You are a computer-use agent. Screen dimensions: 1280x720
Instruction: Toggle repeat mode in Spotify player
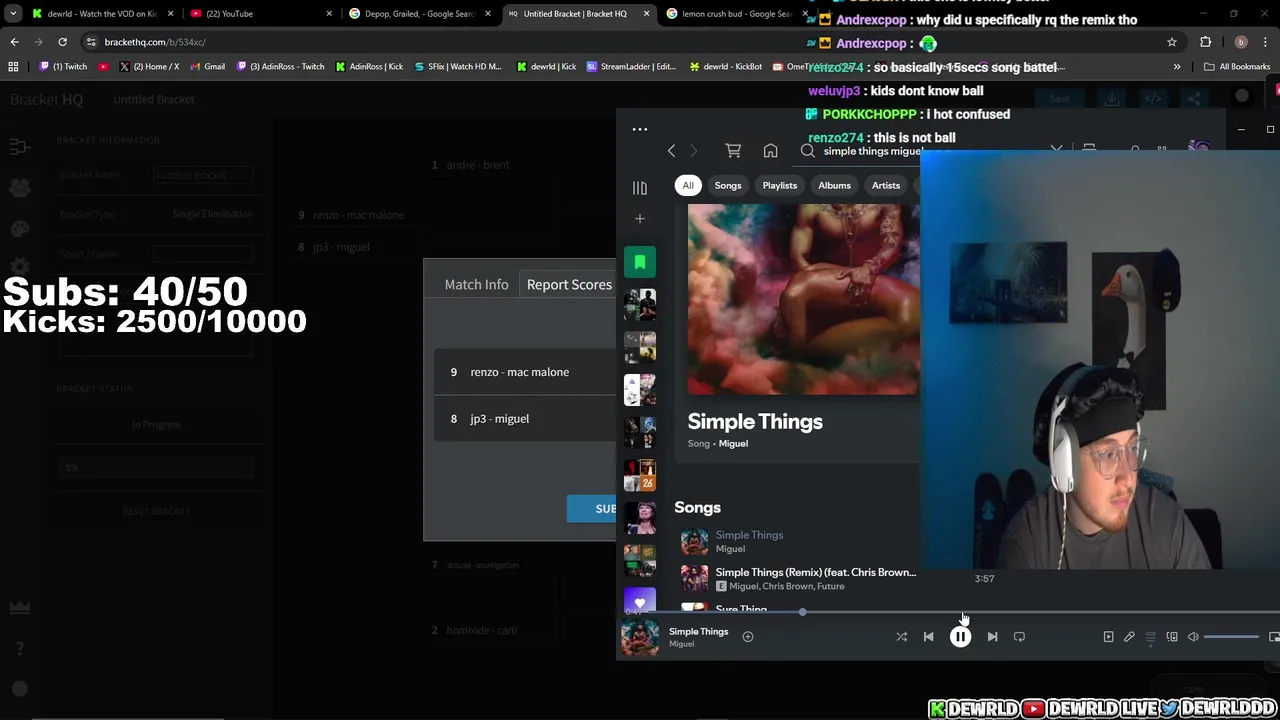(x=1019, y=637)
